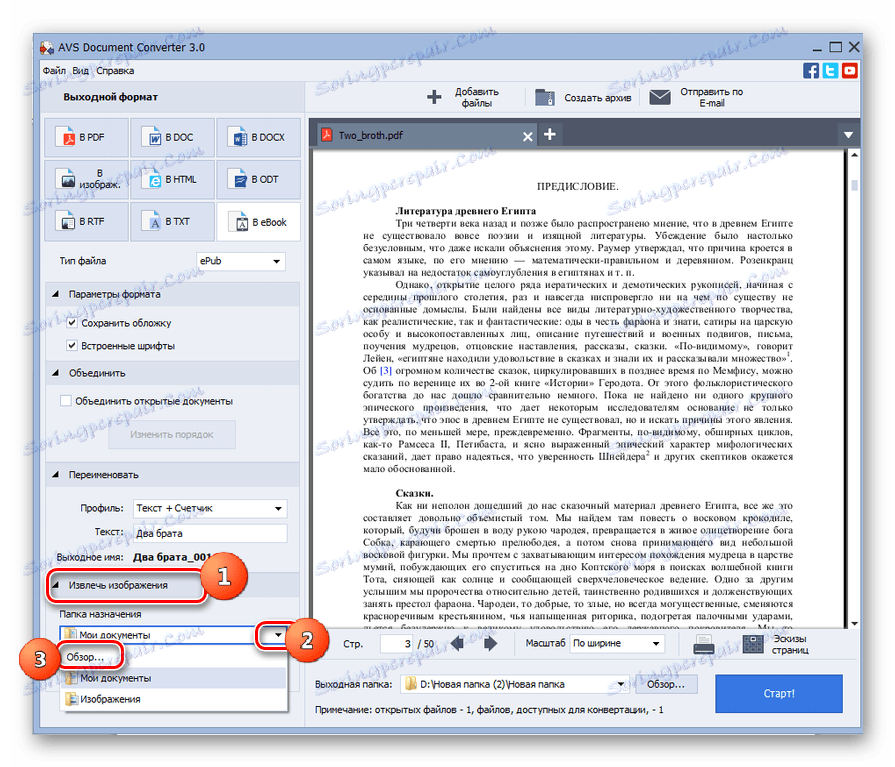Open the tab list dropdown arrow

[x=848, y=135]
